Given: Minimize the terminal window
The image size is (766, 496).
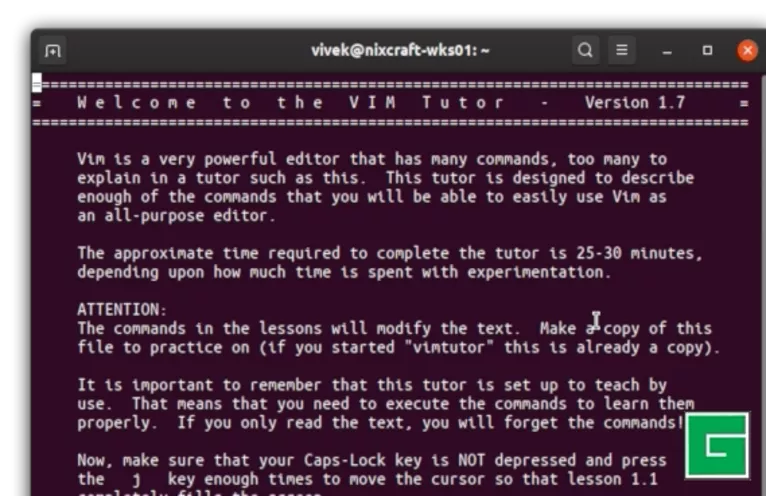Looking at the screenshot, I should coord(667,51).
